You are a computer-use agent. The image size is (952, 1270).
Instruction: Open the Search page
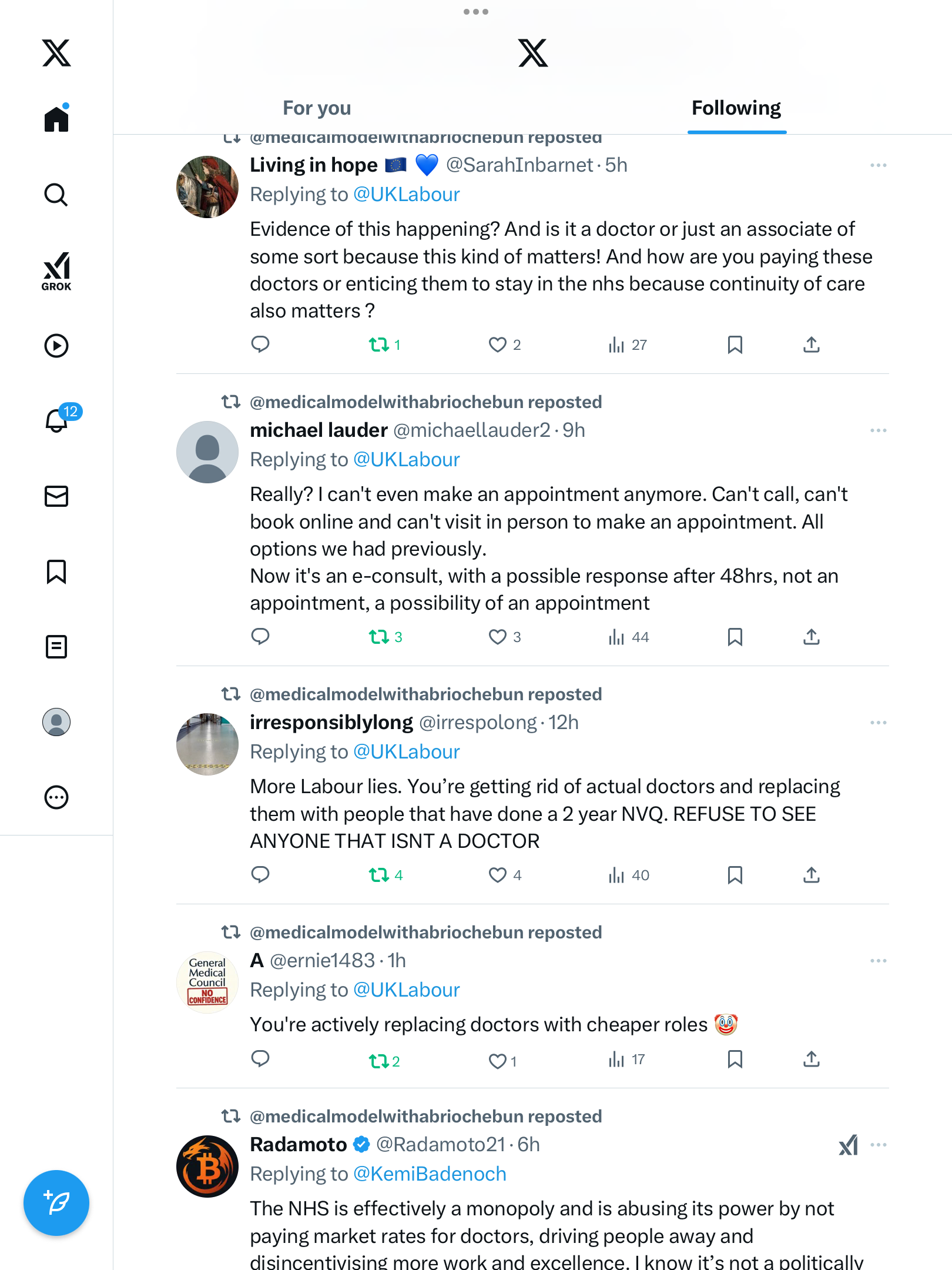coord(56,195)
